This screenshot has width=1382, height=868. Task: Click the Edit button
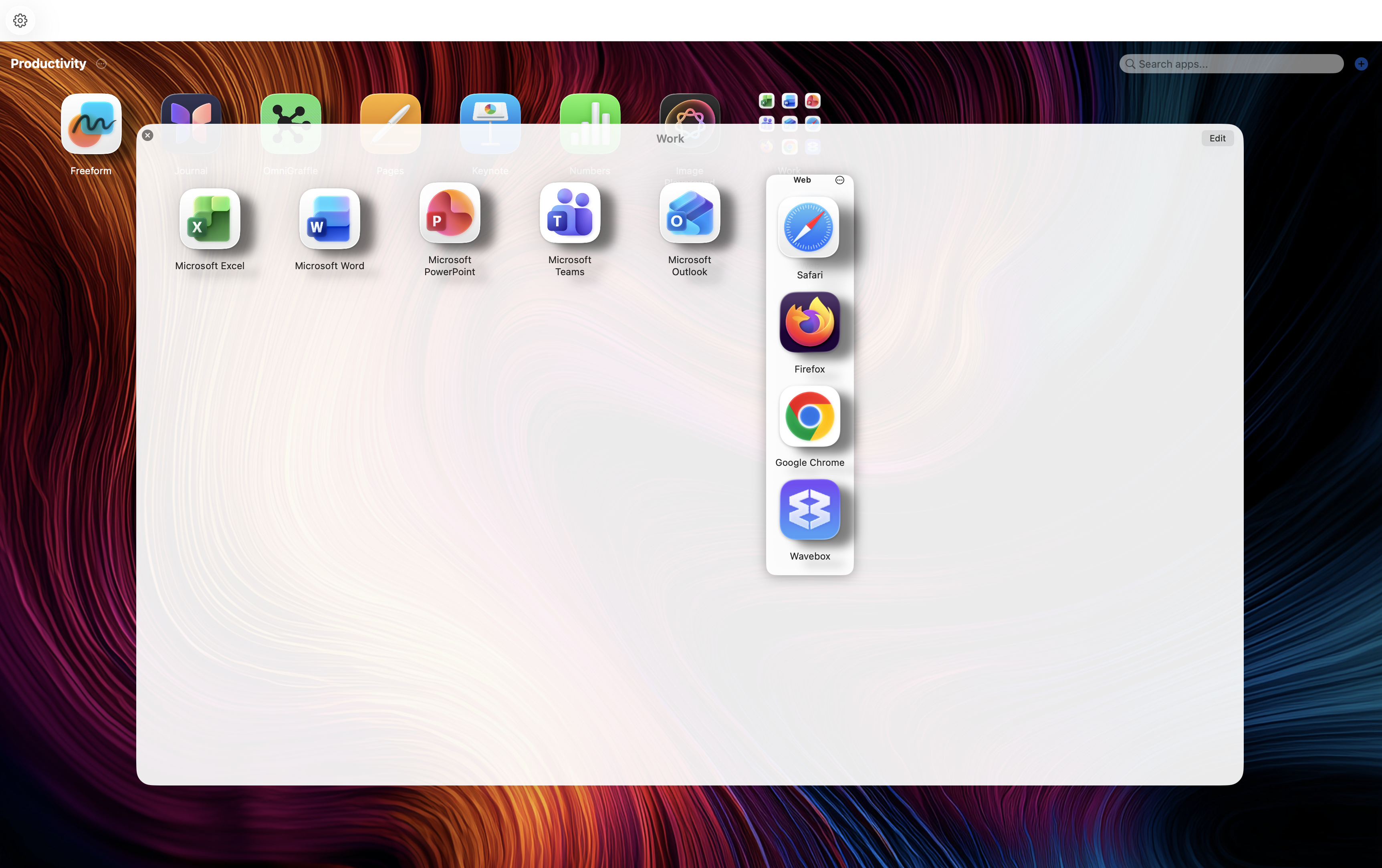pos(1217,138)
